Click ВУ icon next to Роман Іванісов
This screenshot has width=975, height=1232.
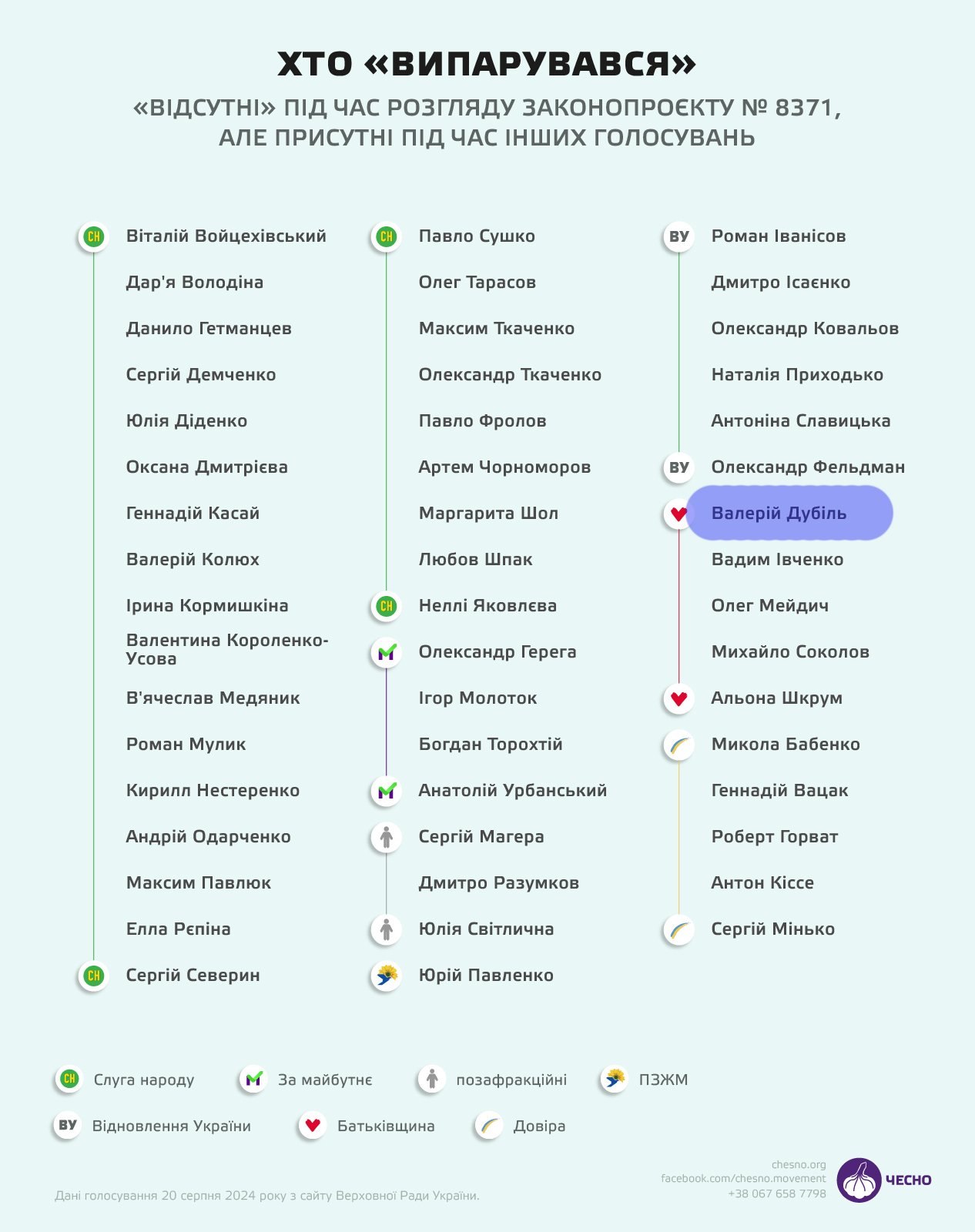coord(678,236)
